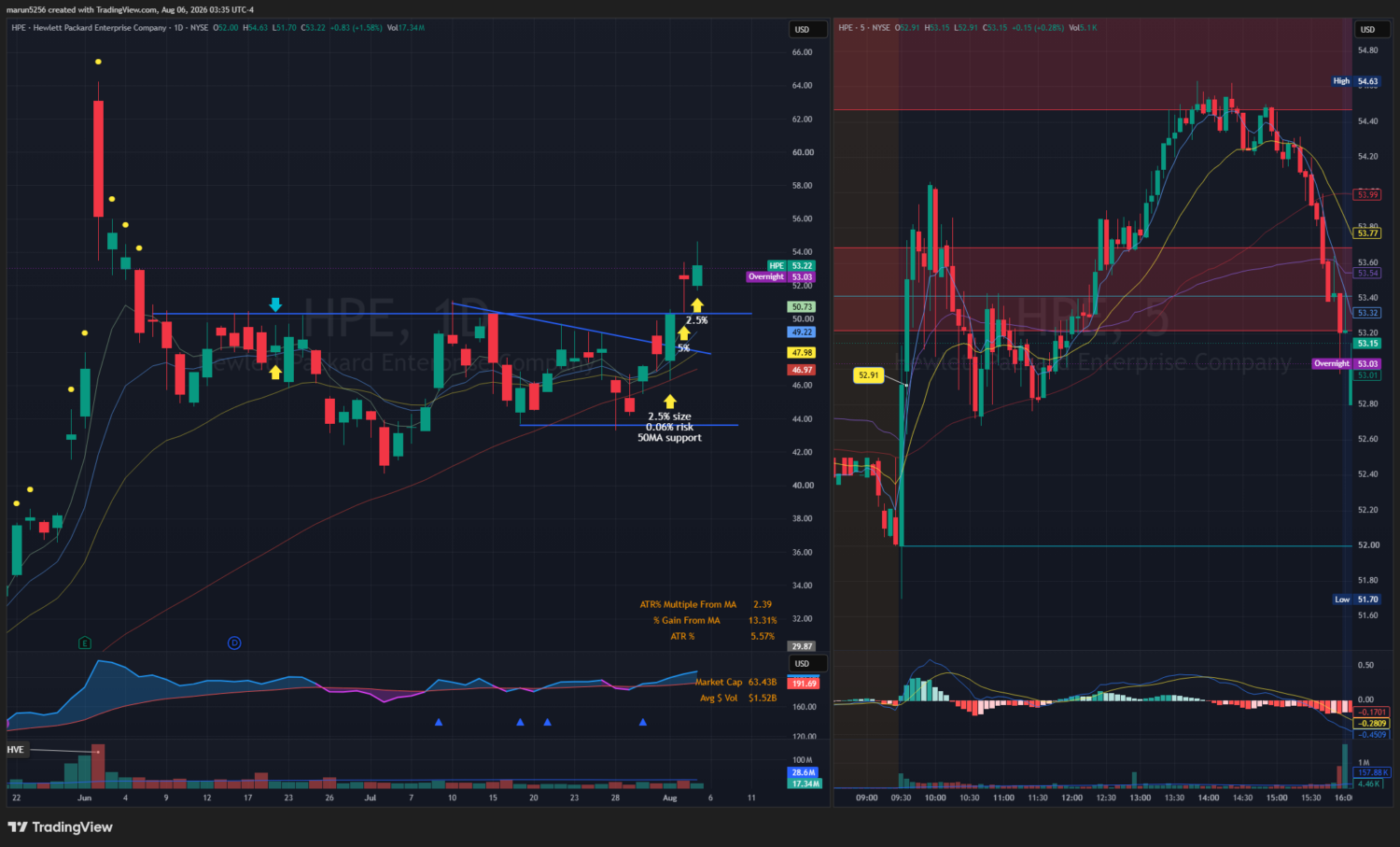Click the HPE 53.22 price label

click(791, 266)
